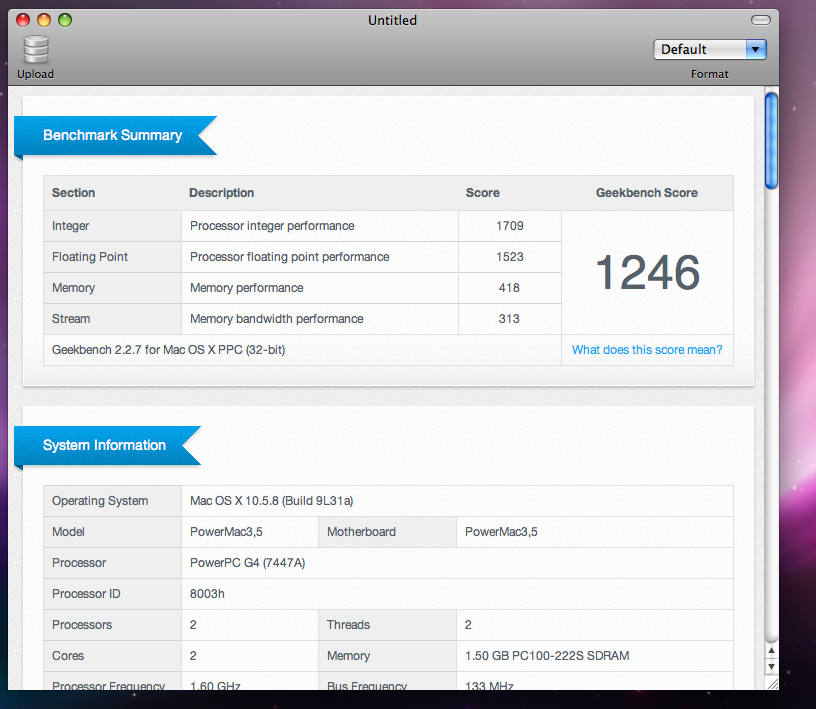
Task: Click the Stream score 313
Action: (509, 319)
